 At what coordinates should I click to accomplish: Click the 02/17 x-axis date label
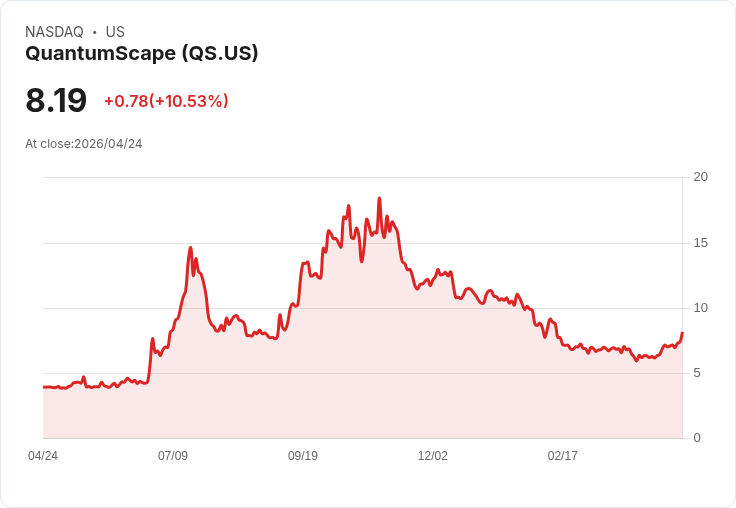click(563, 456)
